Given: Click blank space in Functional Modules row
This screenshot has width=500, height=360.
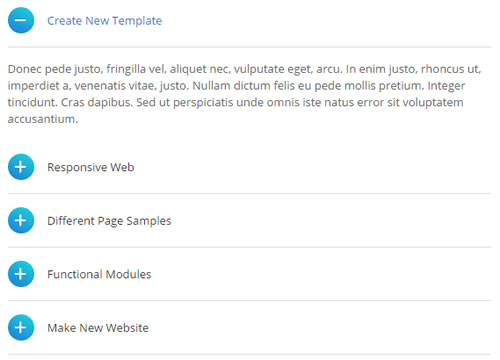Looking at the screenshot, I should [320, 274].
